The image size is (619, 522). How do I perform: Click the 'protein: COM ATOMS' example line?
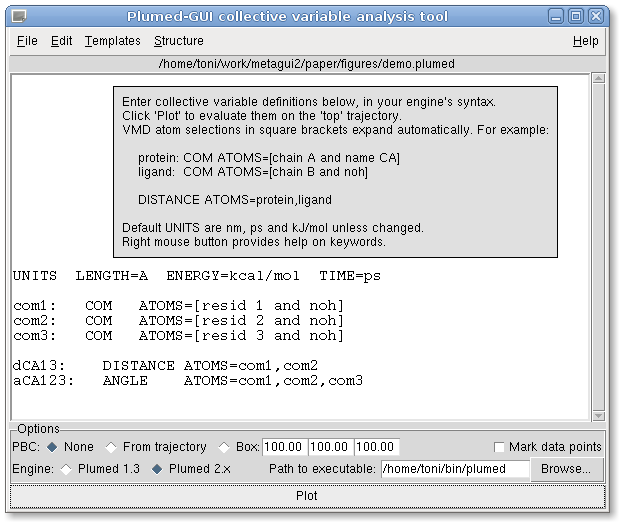pyautogui.click(x=269, y=158)
